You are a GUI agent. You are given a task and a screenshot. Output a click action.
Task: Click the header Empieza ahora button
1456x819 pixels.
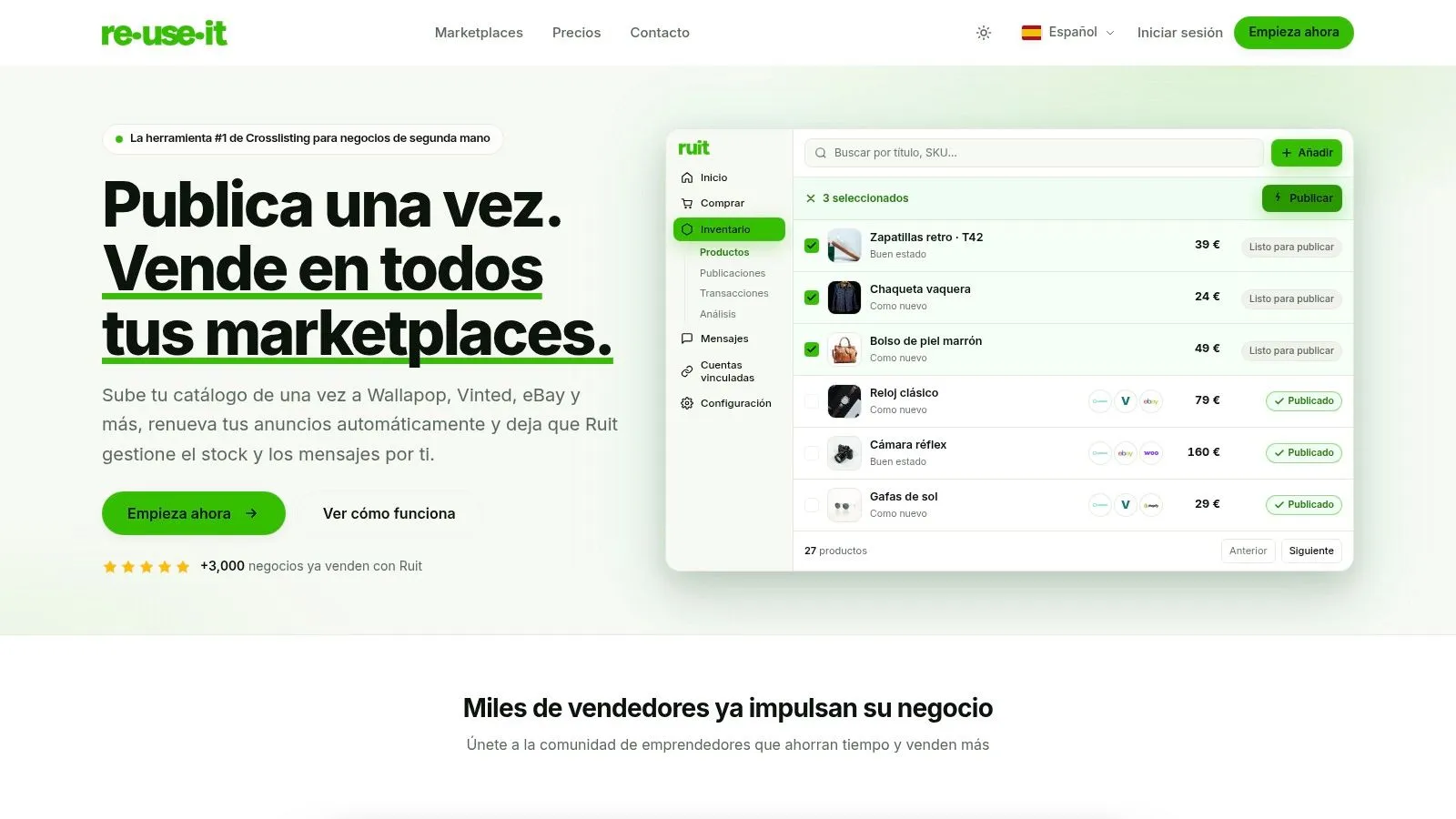[1294, 33]
